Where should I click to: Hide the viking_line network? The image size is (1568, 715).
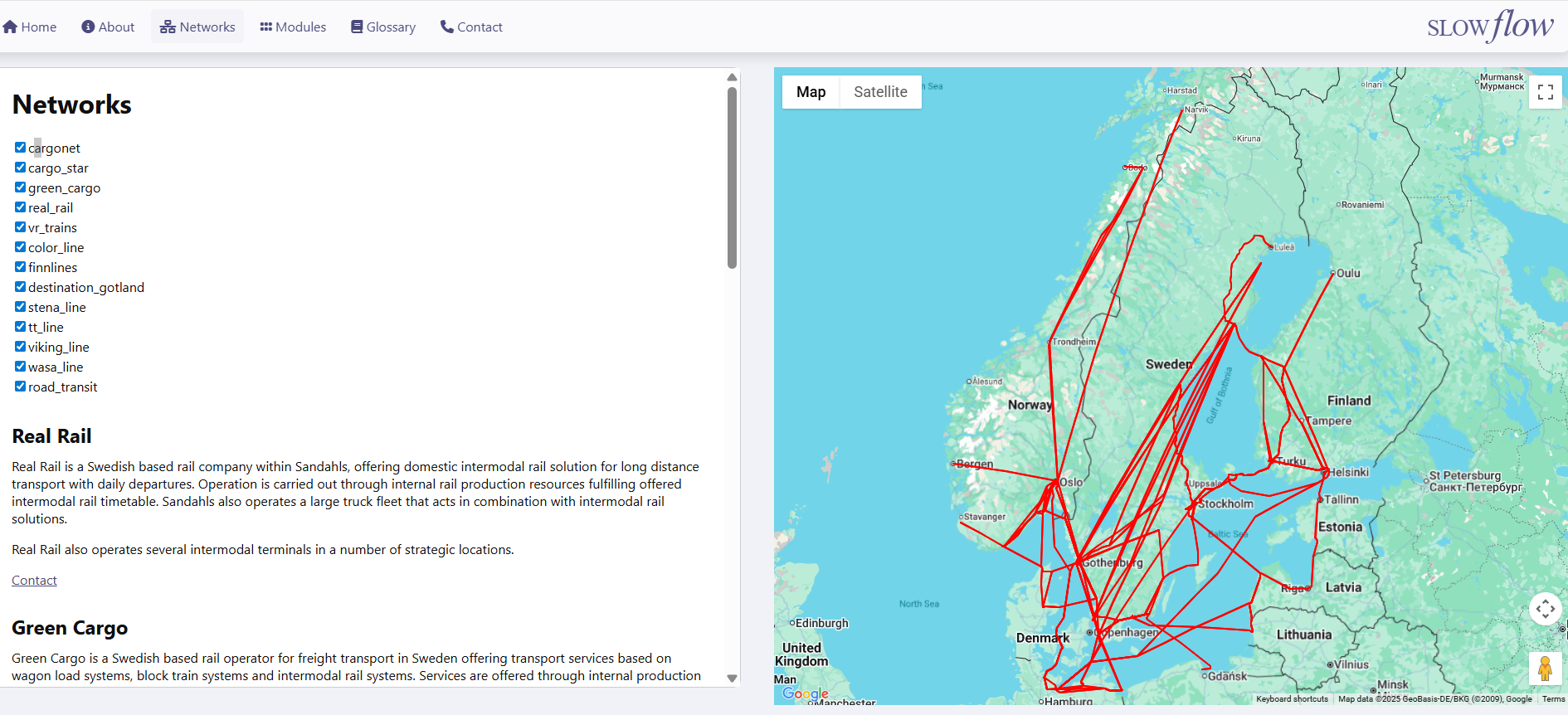coord(20,347)
